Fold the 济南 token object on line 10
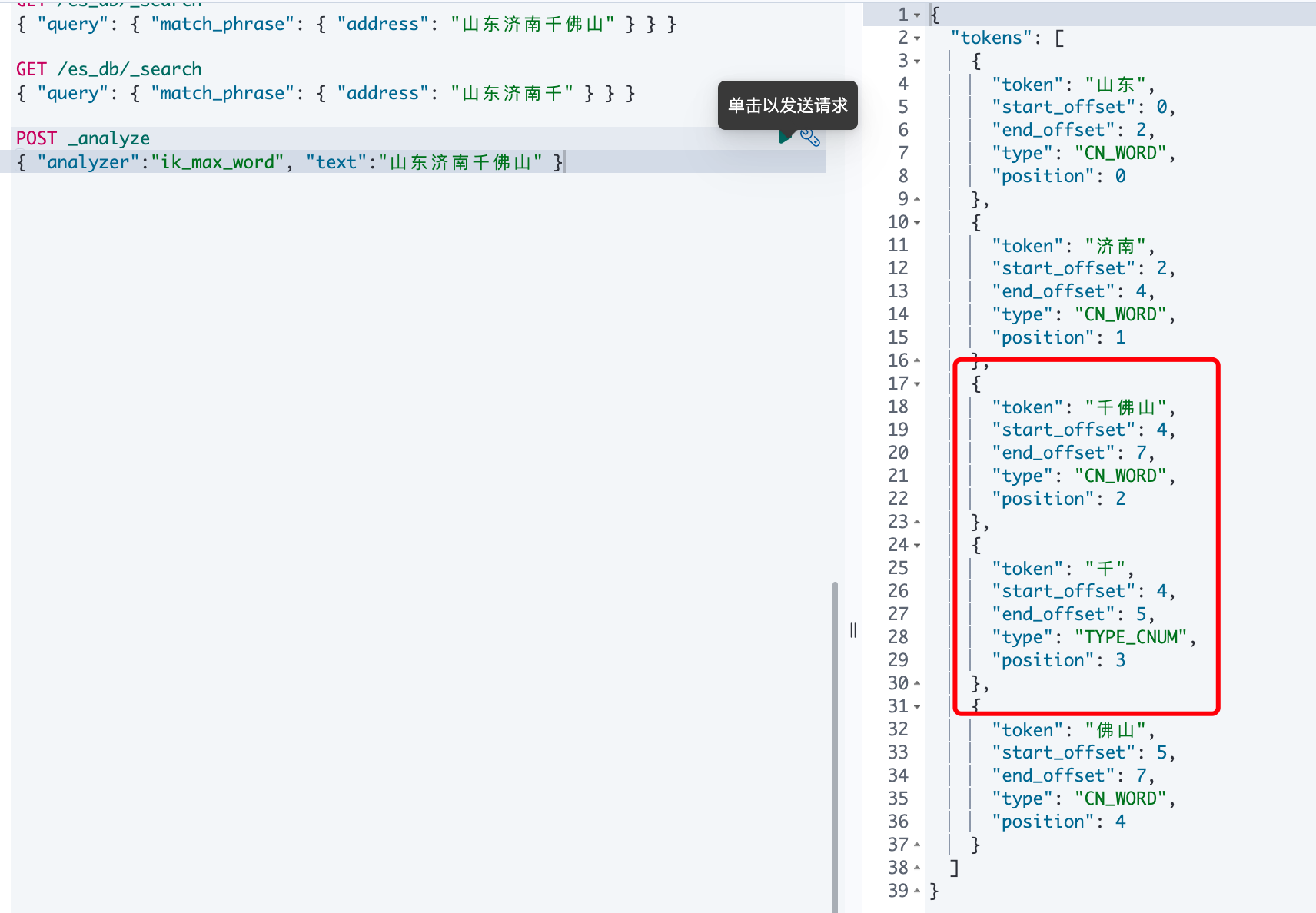Image resolution: width=1316 pixels, height=913 pixels. [917, 222]
